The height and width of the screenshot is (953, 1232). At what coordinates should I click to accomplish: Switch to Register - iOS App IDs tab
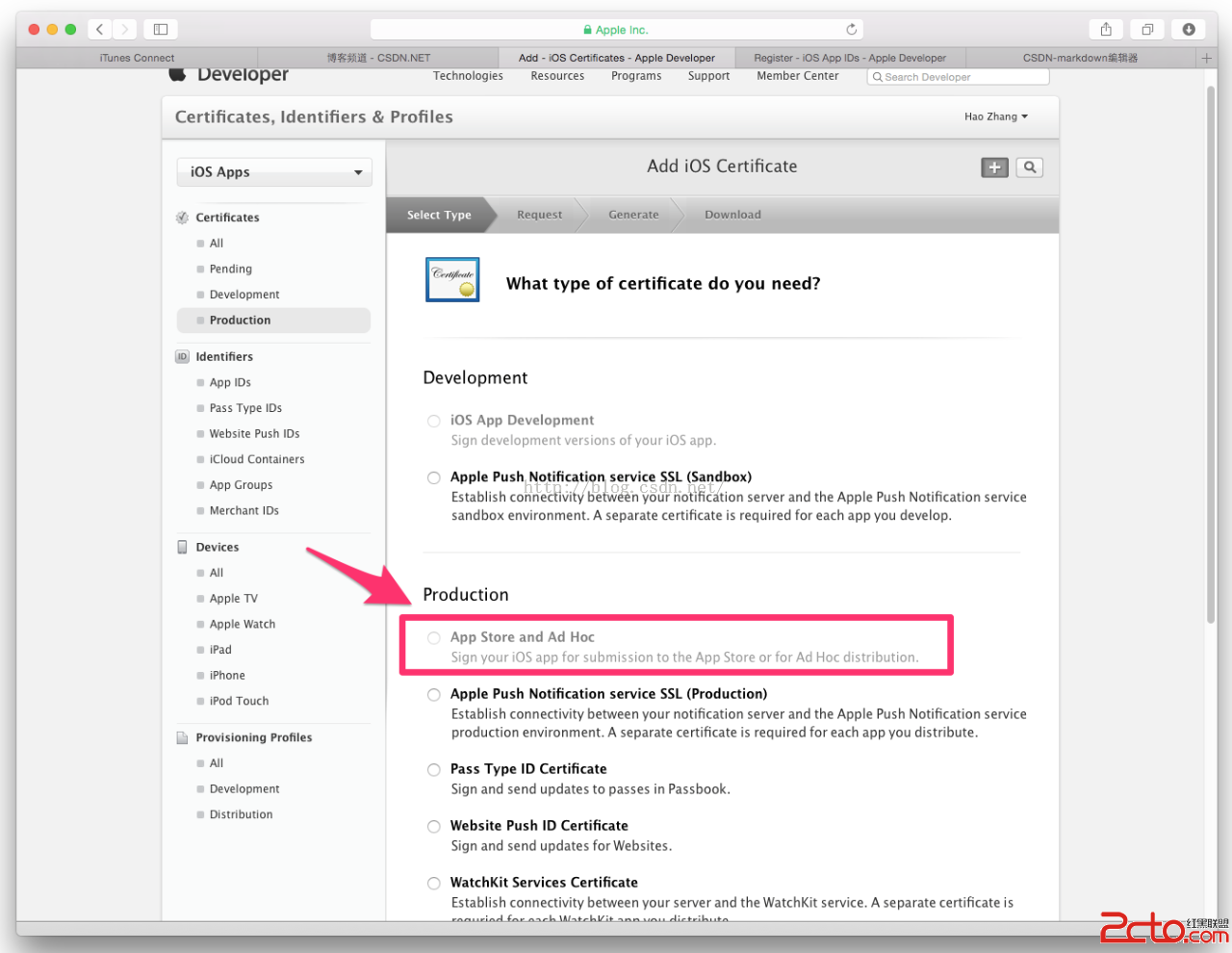click(850, 58)
